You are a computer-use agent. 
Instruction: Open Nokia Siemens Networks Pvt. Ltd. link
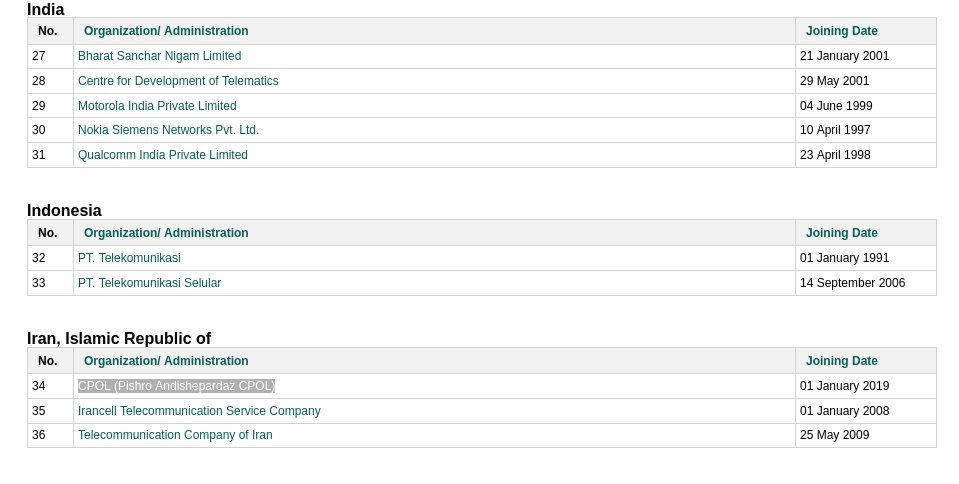click(168, 130)
